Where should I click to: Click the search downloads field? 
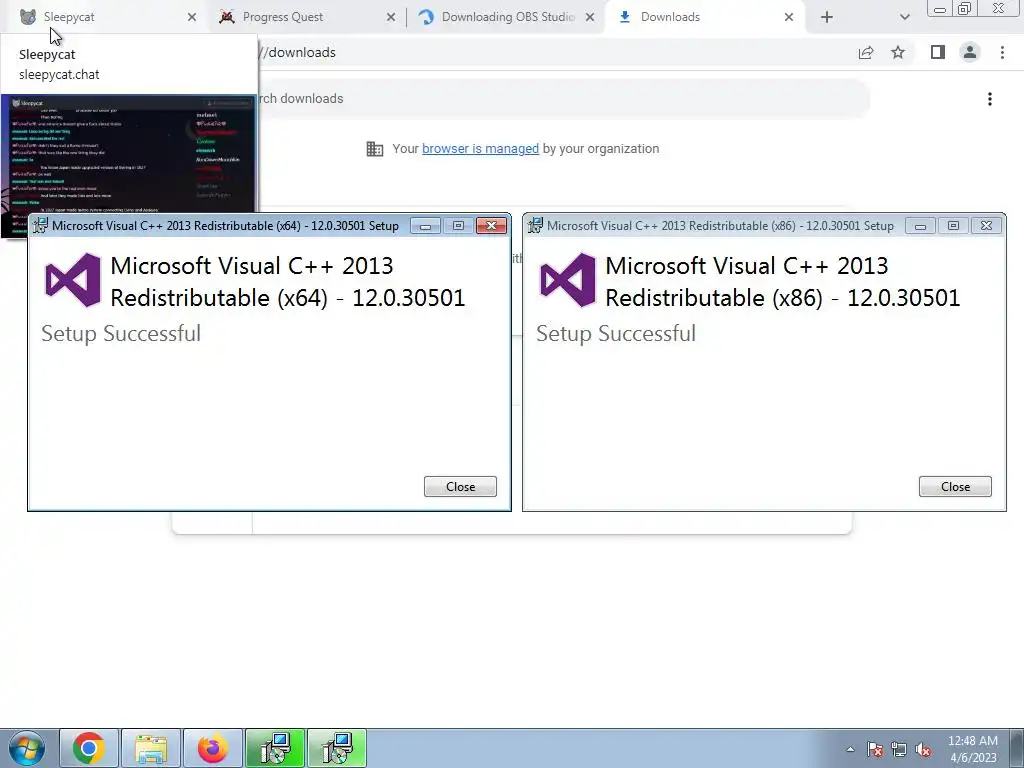pyautogui.click(x=562, y=99)
